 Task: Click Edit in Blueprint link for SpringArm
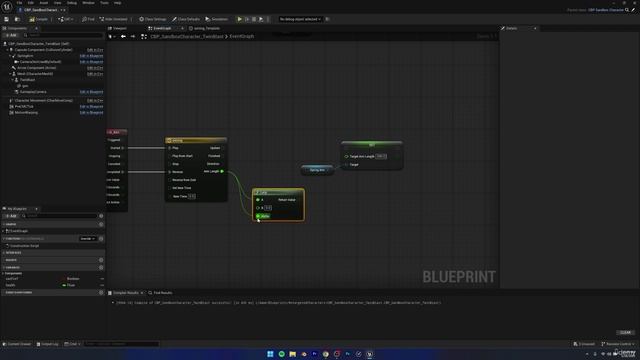click(91, 56)
